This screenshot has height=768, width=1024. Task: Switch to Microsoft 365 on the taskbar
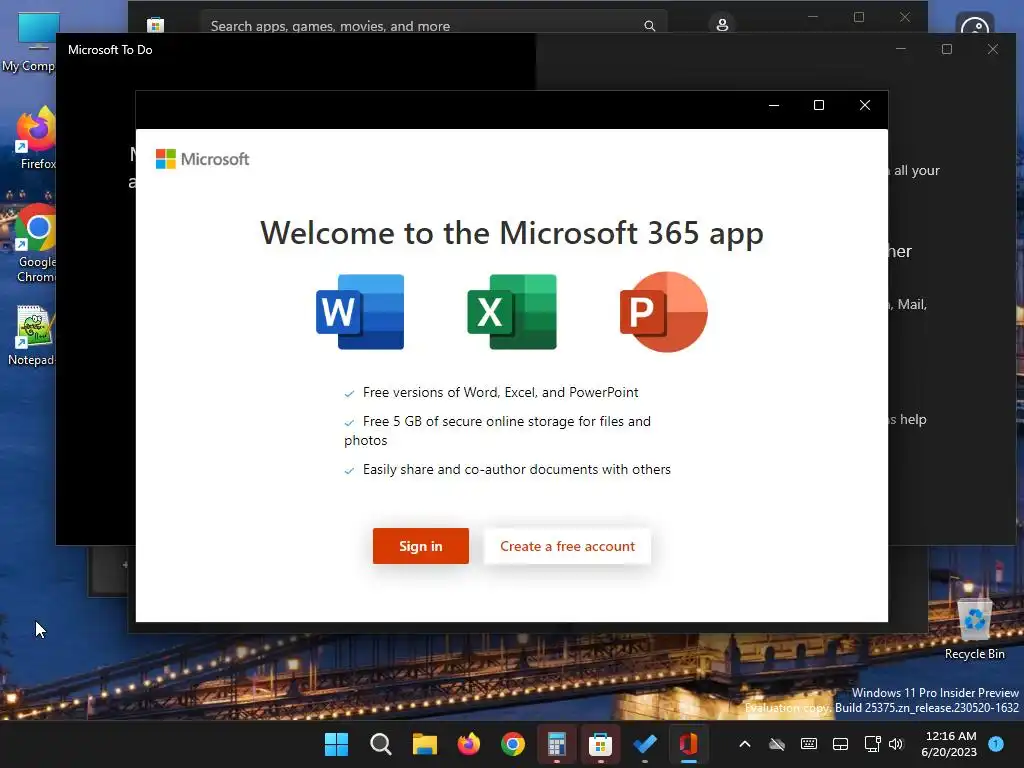tap(688, 744)
